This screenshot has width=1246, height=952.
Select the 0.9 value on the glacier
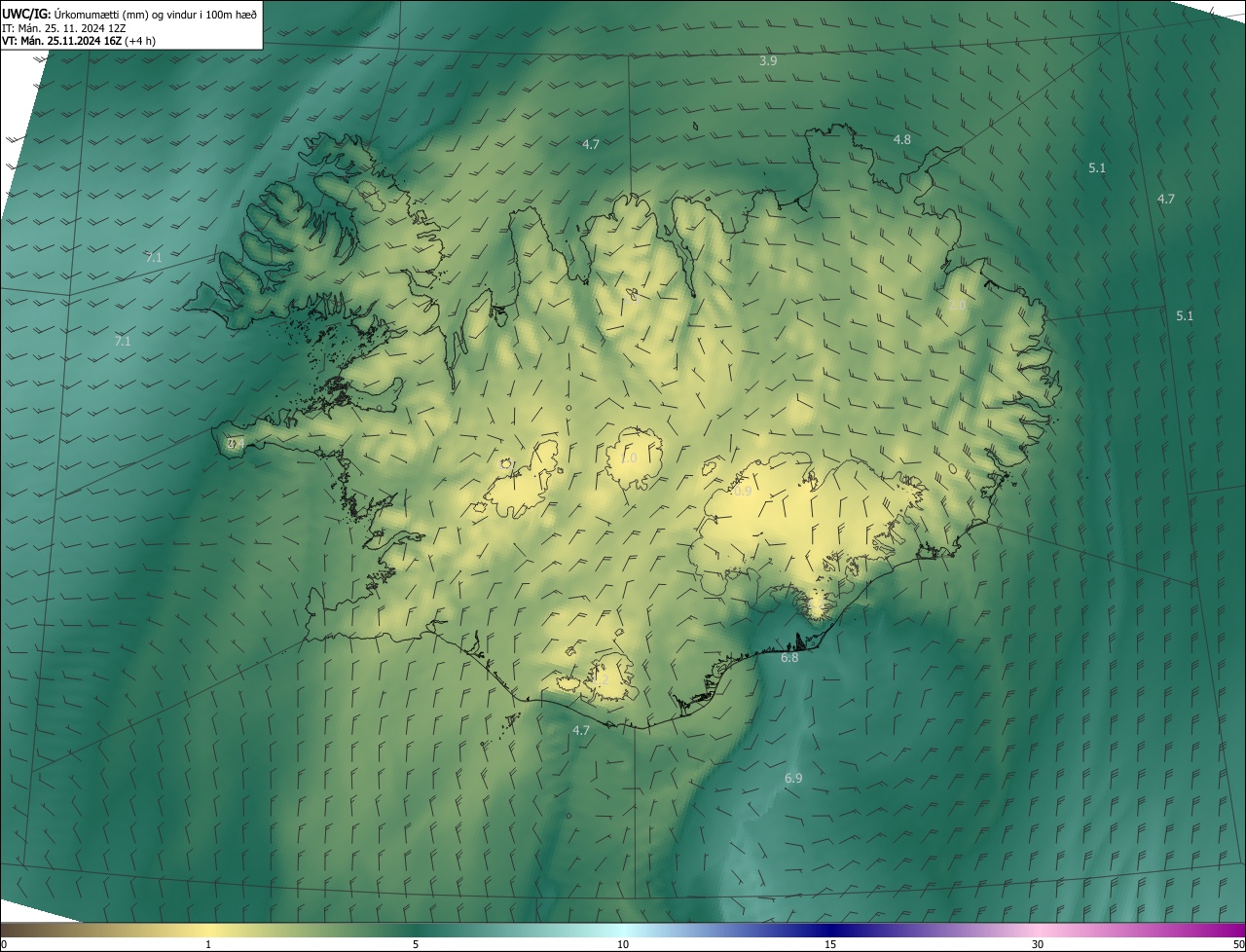(x=742, y=492)
